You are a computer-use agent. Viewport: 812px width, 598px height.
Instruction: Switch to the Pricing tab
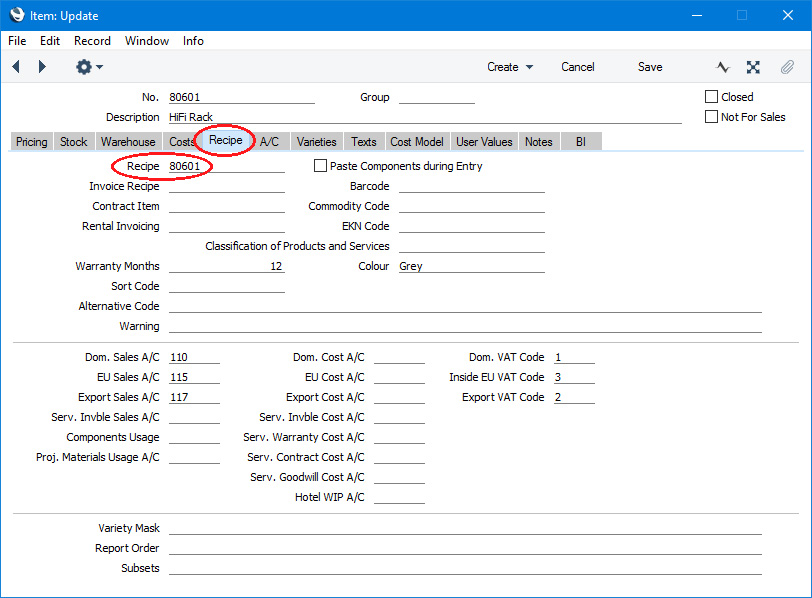(x=32, y=141)
